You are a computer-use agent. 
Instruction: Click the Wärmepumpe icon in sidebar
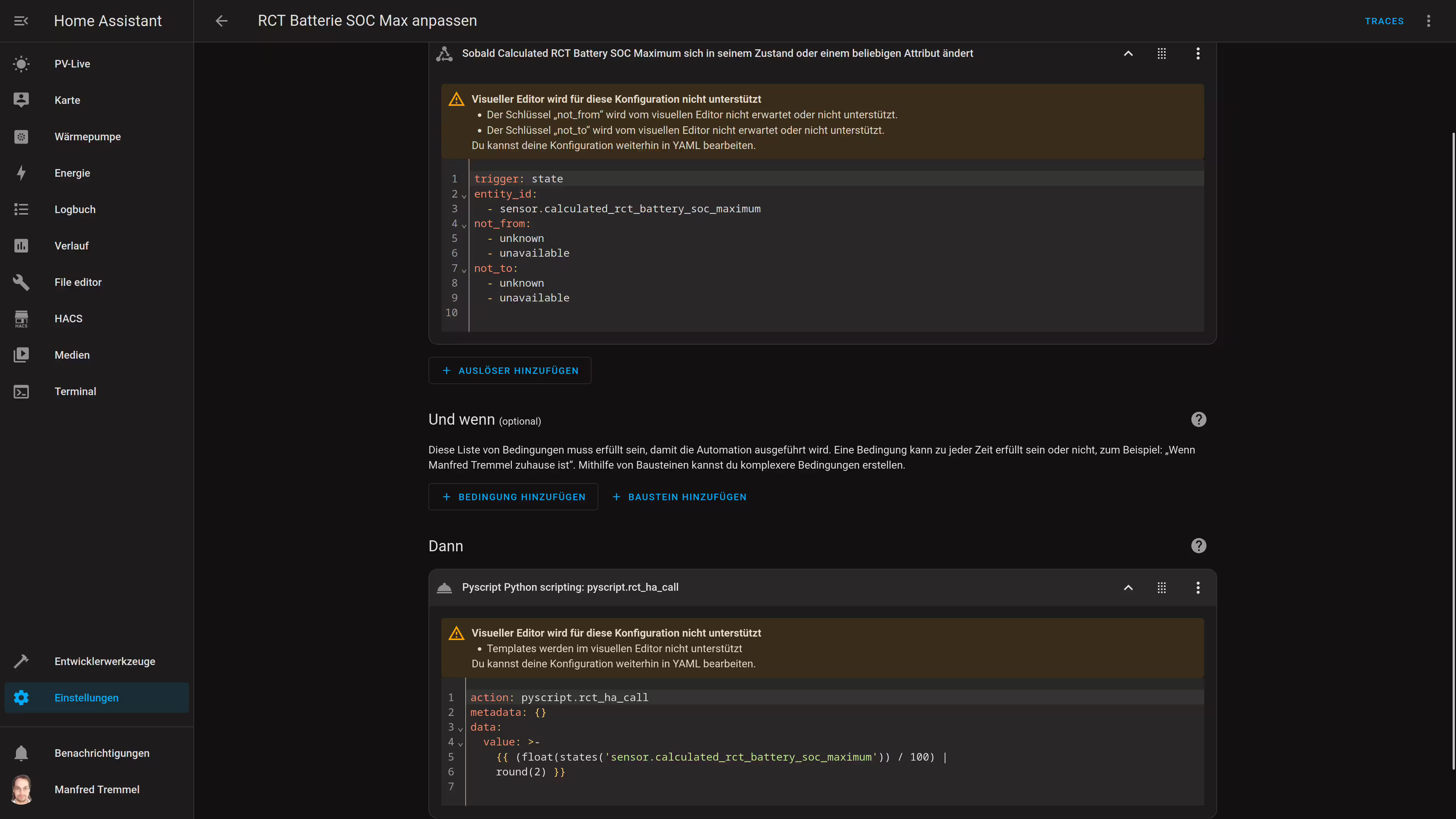(21, 137)
